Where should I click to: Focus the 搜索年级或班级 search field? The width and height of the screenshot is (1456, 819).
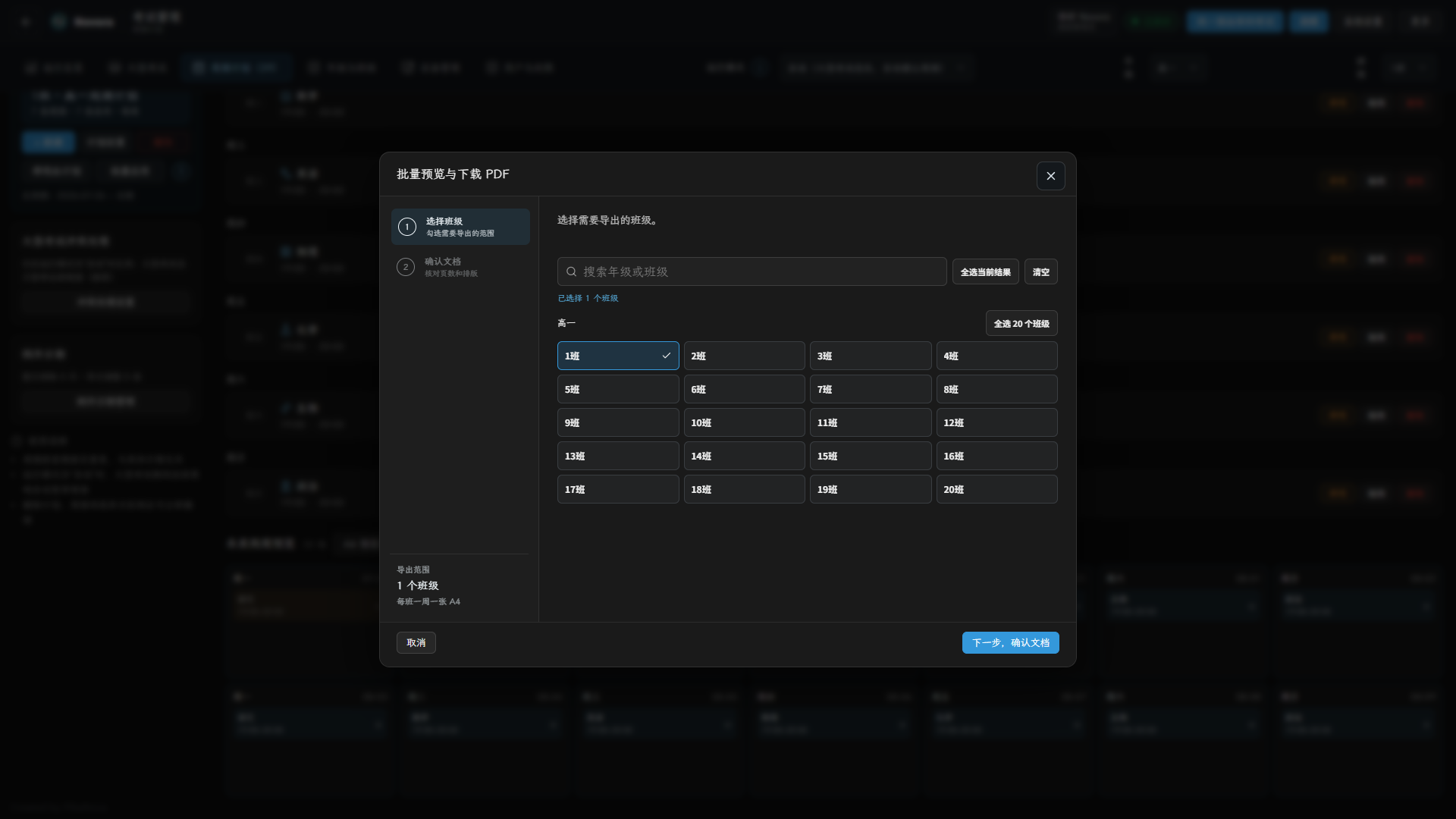(752, 271)
